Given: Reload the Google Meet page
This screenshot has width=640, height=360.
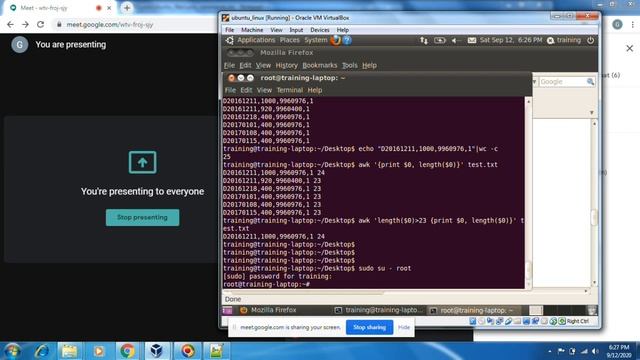Looking at the screenshot, I should click(x=40, y=24).
